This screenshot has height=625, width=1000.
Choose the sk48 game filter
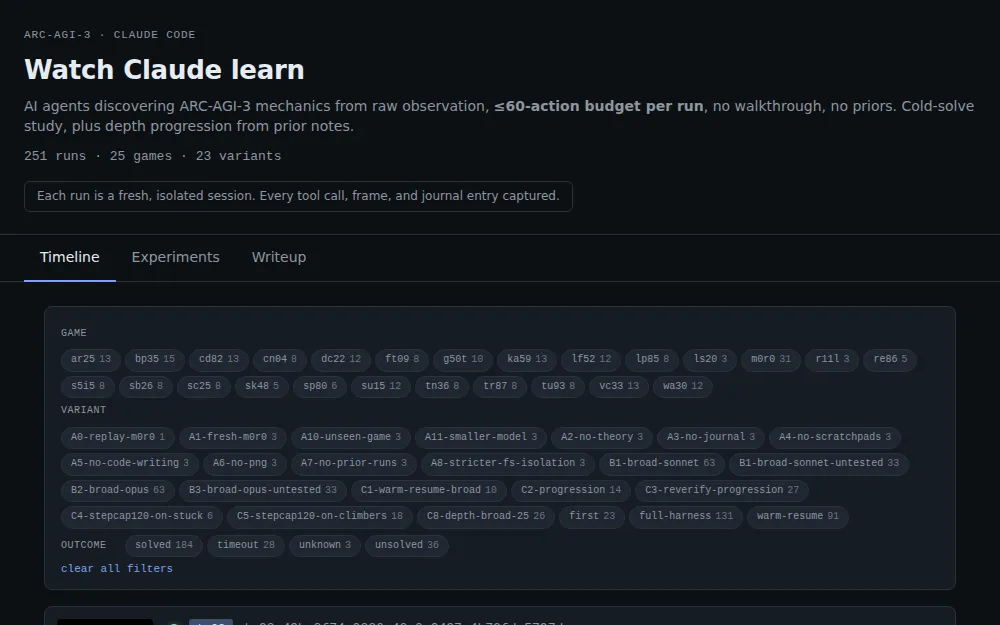click(x=261, y=386)
